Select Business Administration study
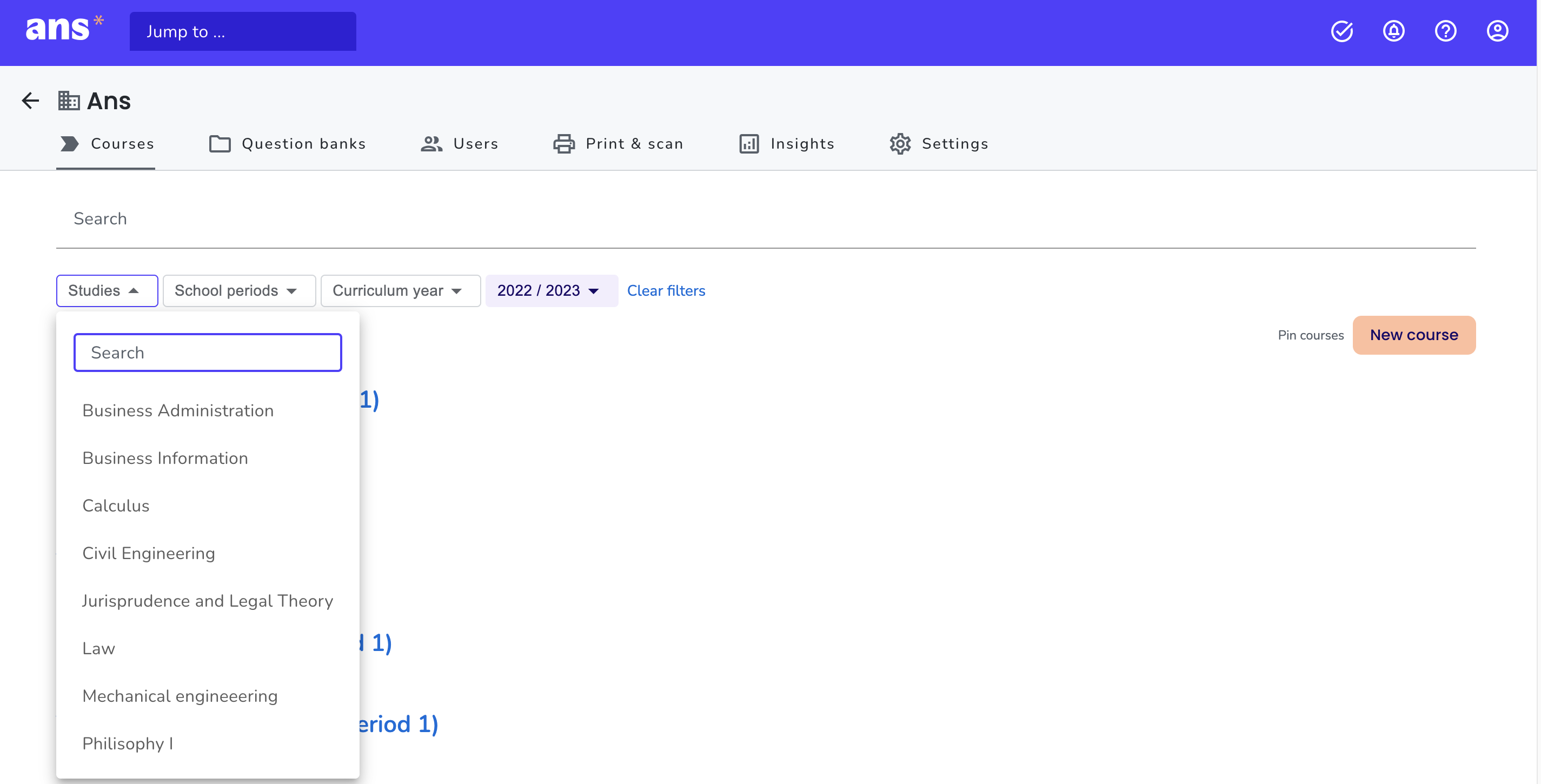1541x784 pixels. (x=208, y=411)
